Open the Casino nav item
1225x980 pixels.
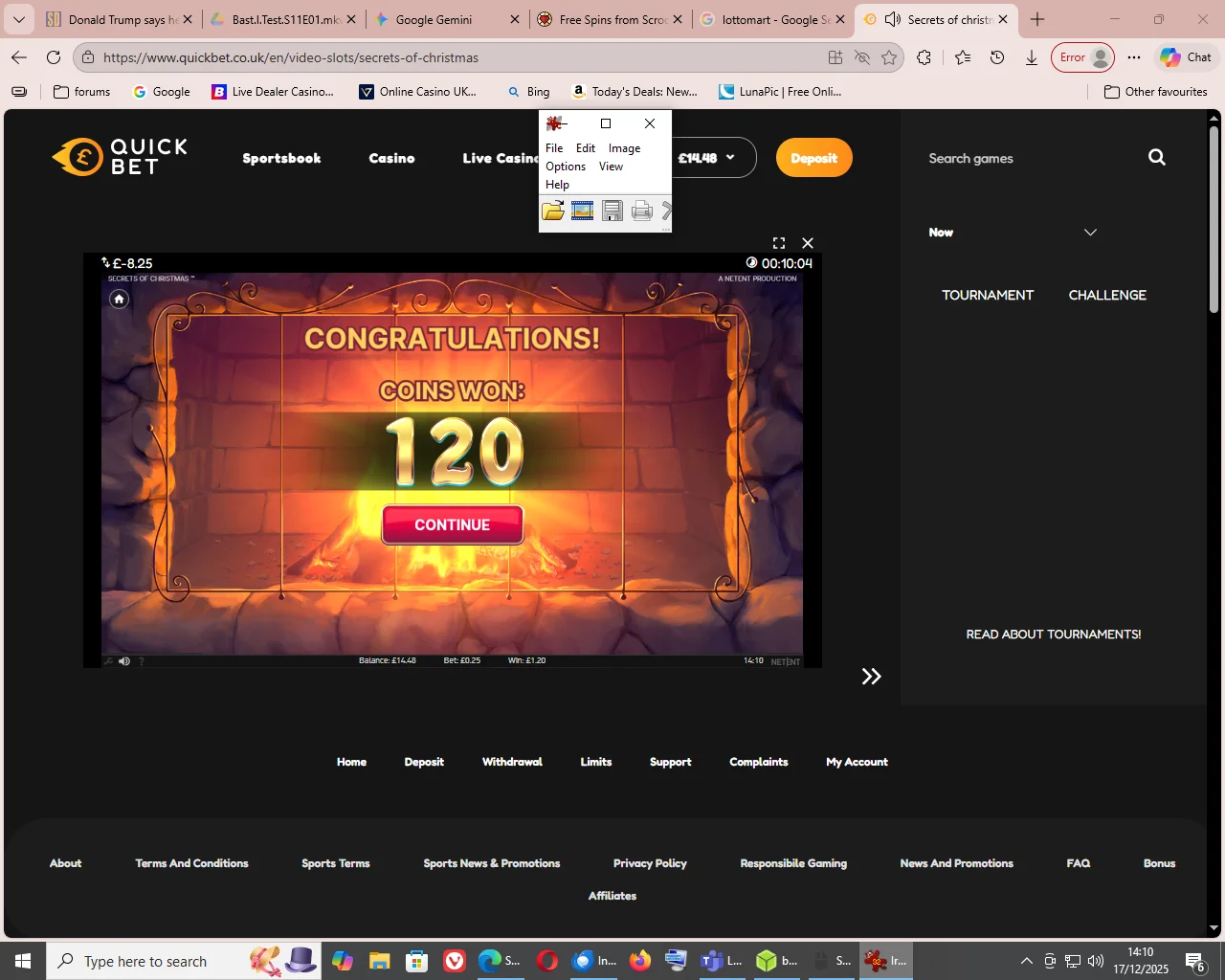[391, 158]
